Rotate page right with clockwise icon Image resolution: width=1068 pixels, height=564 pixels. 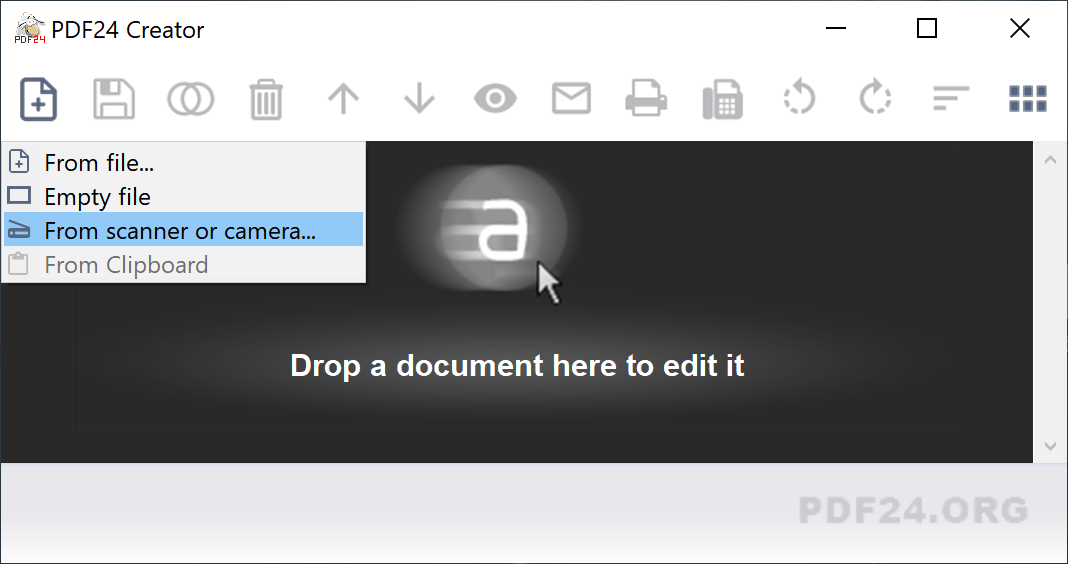875,99
